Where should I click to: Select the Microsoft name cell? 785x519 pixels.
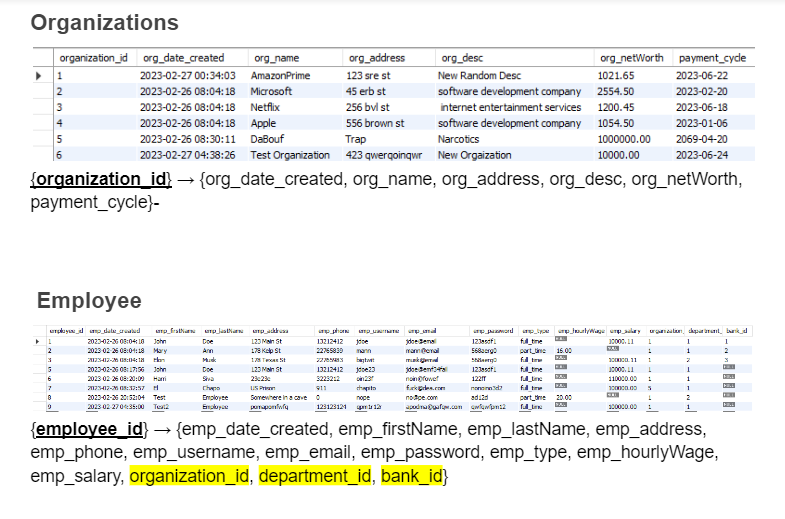click(271, 92)
